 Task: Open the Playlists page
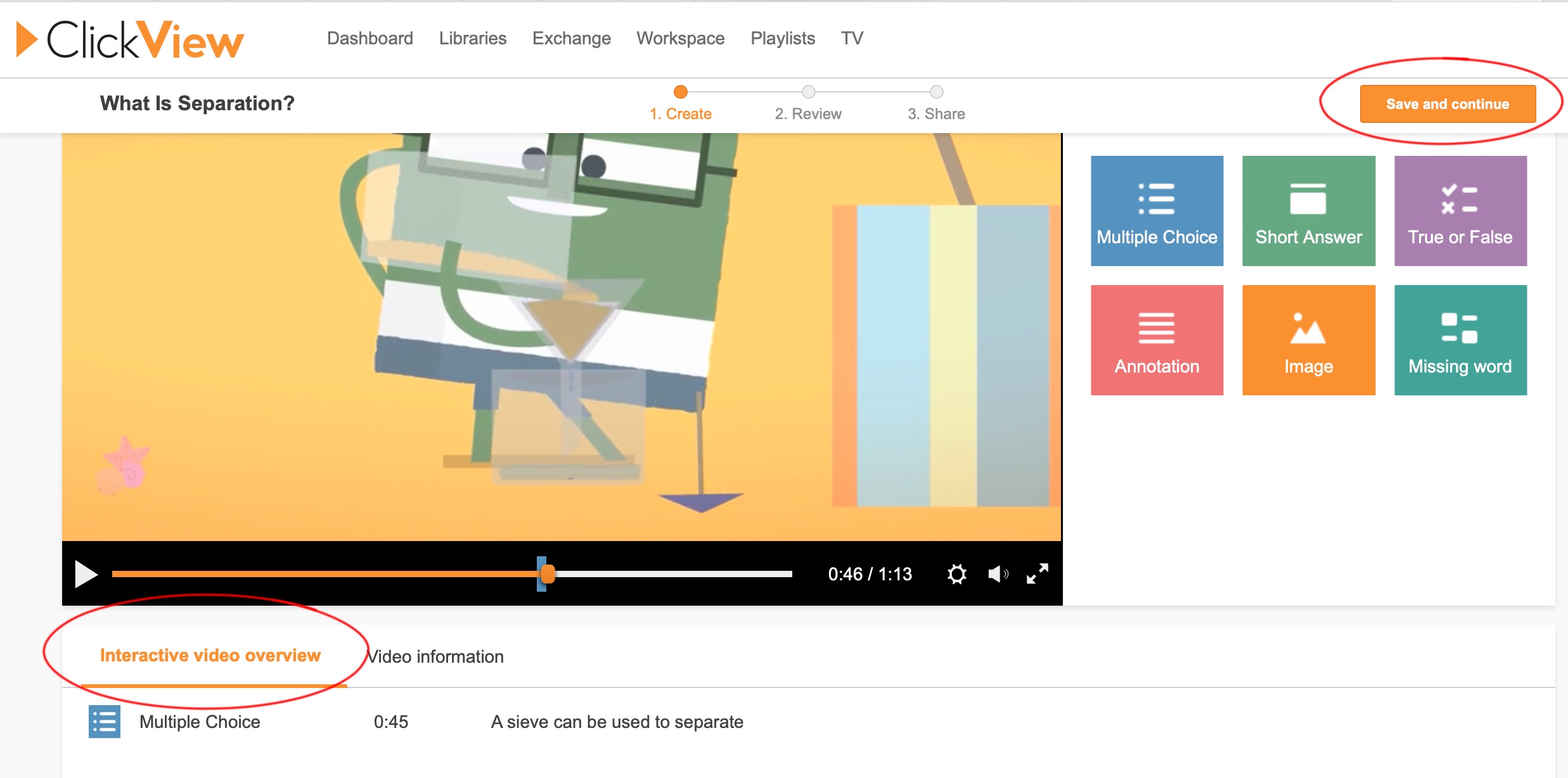pyautogui.click(x=782, y=39)
